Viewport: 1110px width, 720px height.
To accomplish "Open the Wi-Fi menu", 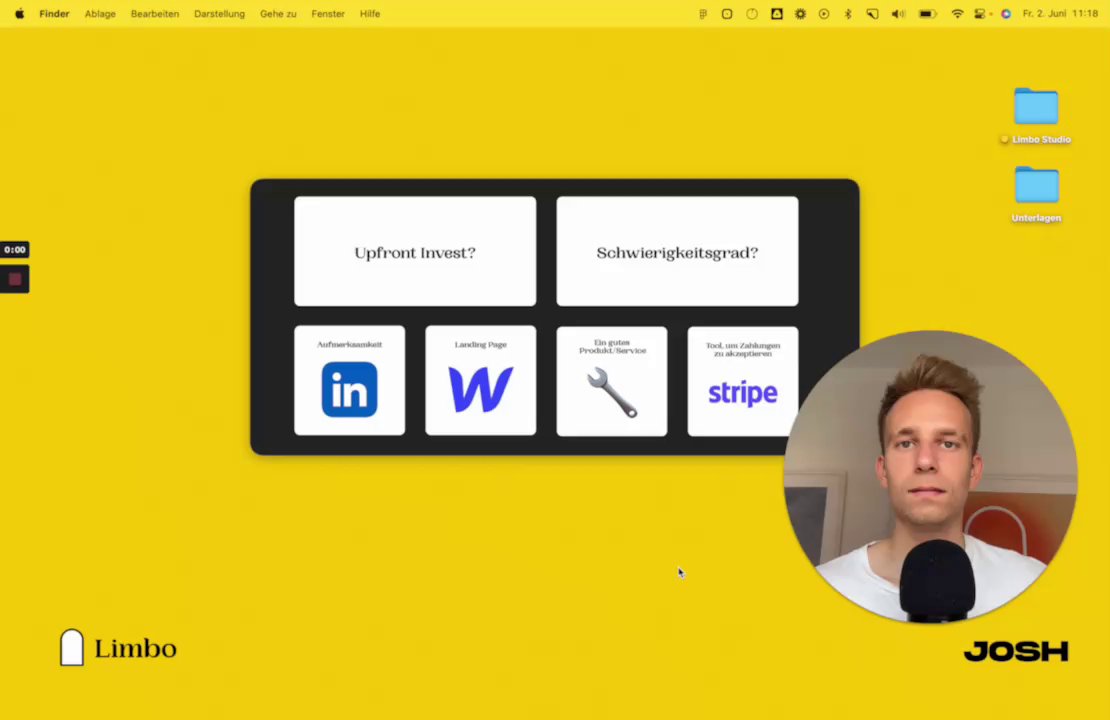I will (957, 13).
